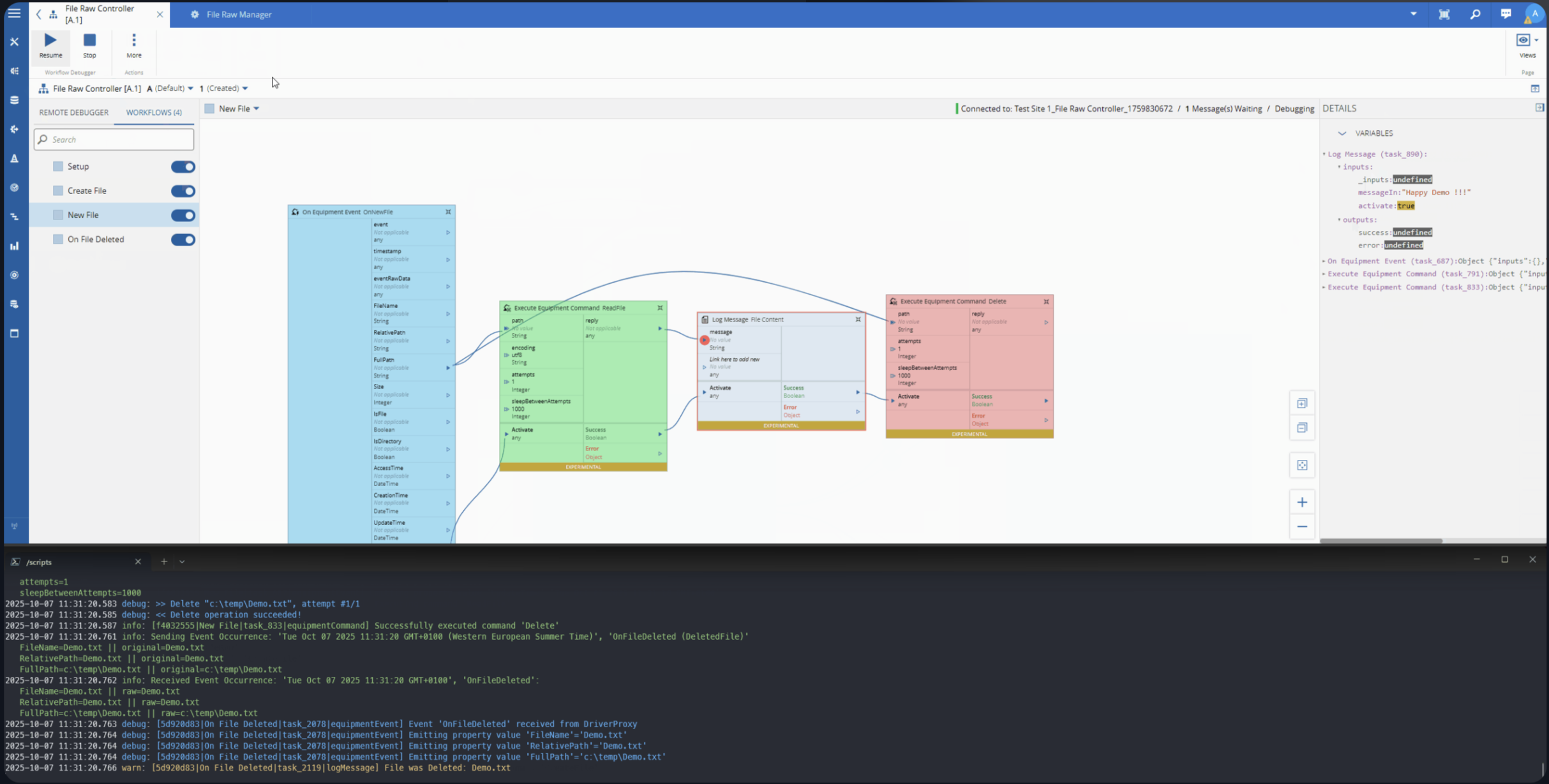This screenshot has width=1549, height=784.
Task: Open the Views eye icon on the ribbon
Action: click(1524, 40)
